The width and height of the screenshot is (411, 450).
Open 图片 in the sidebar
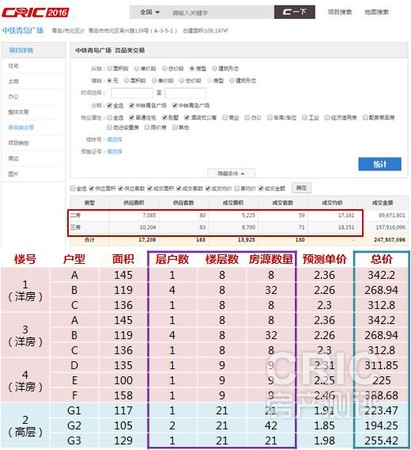pyautogui.click(x=13, y=174)
